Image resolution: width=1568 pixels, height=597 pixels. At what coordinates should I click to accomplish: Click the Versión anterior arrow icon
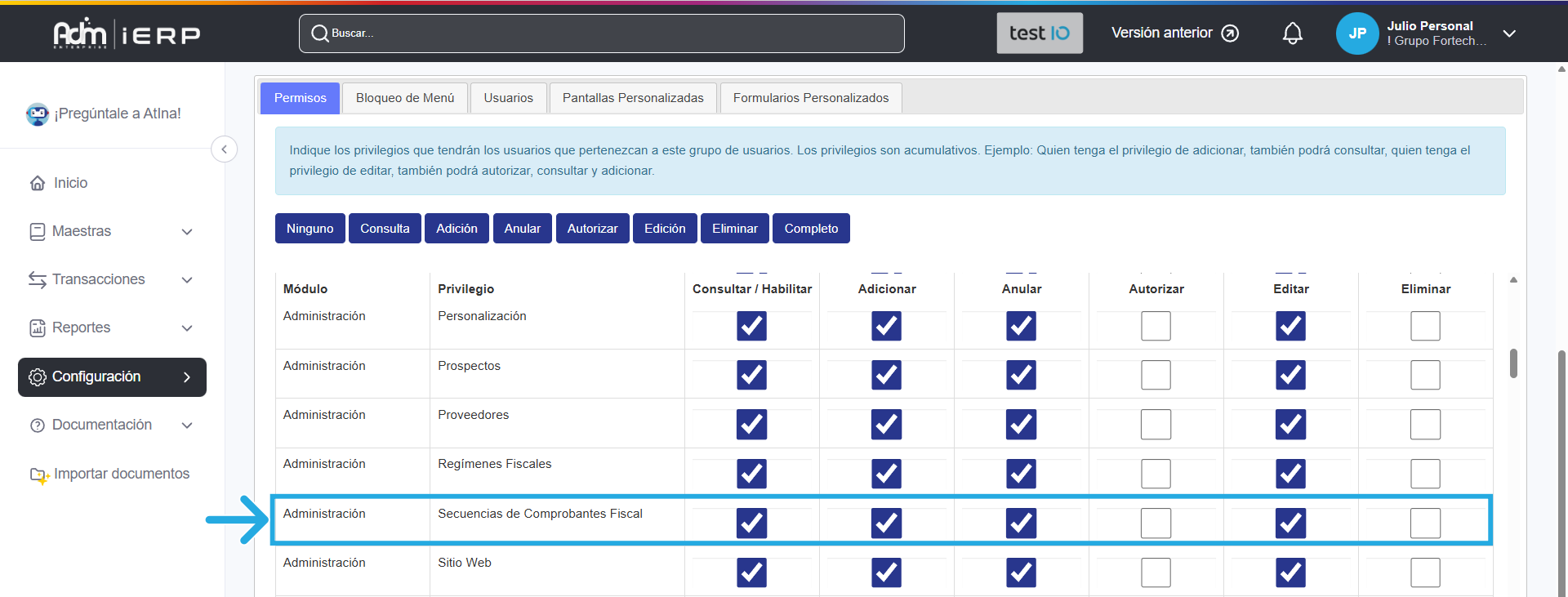1230,33
